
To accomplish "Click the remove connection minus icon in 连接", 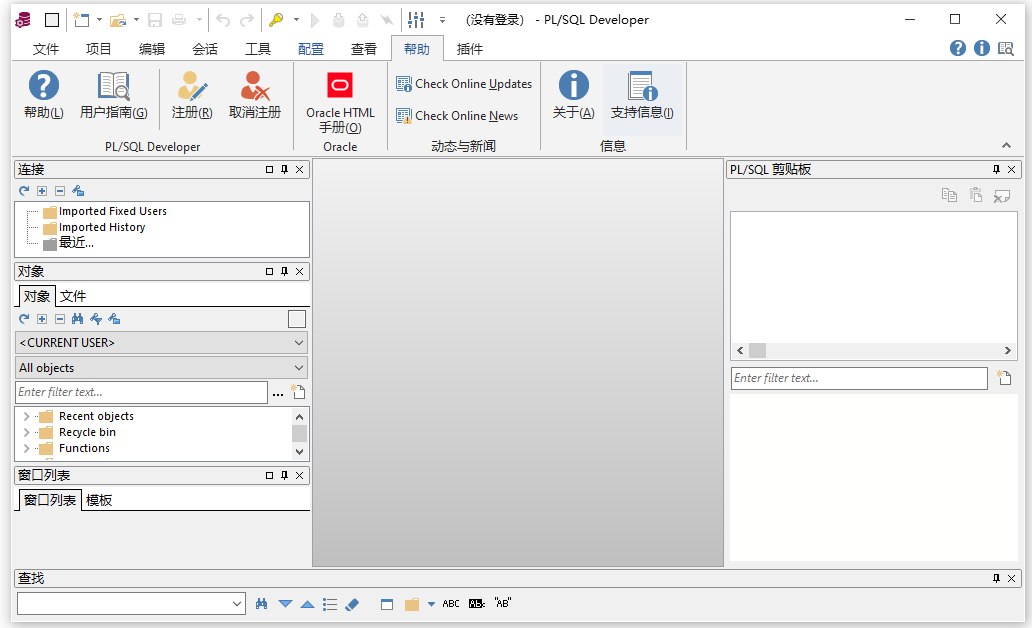I will click(x=60, y=191).
